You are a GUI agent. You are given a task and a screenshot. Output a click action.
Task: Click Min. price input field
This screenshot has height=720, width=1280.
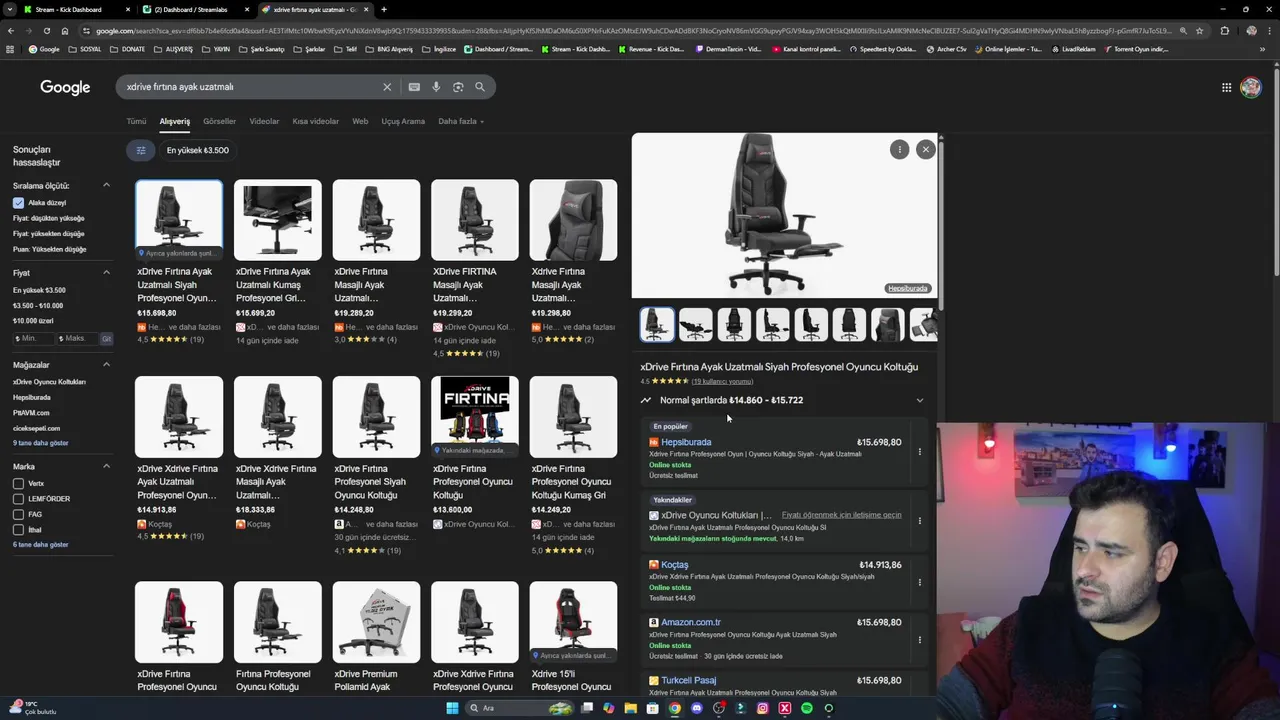coord(33,338)
